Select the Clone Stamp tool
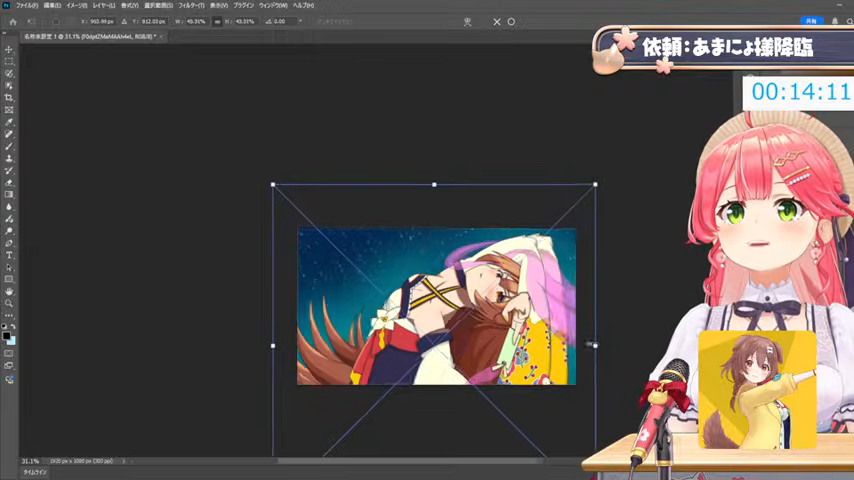The image size is (854, 480). point(9,159)
